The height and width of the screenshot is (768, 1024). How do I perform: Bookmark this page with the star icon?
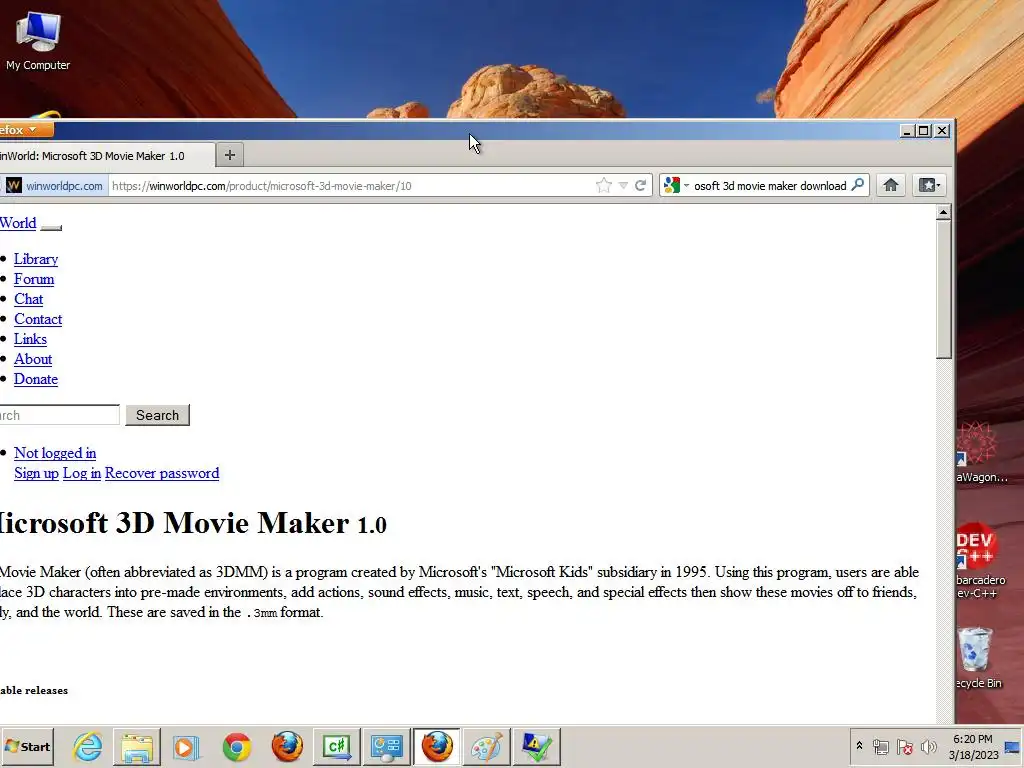click(603, 185)
